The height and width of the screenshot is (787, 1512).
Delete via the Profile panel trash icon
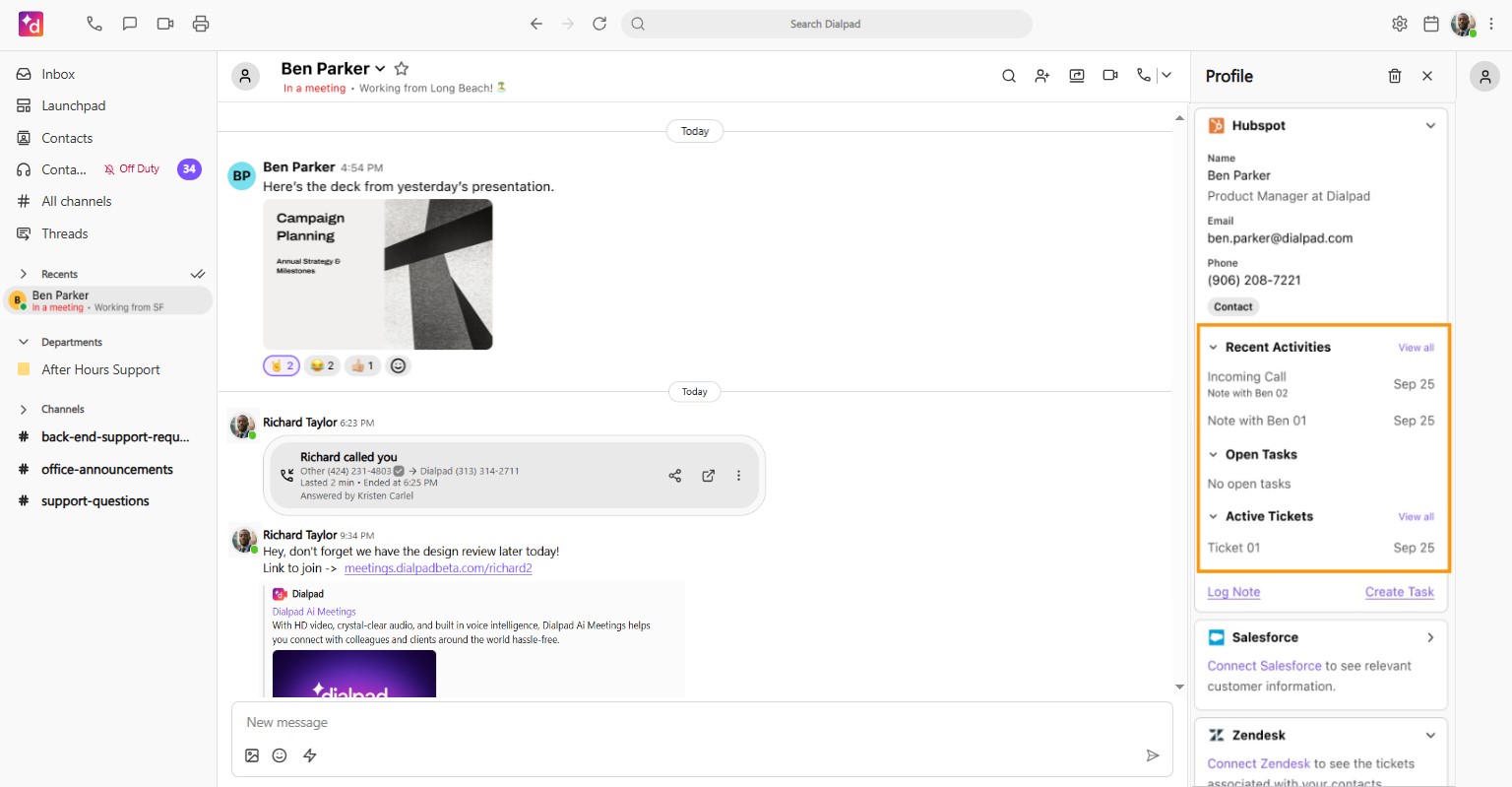[x=1395, y=76]
